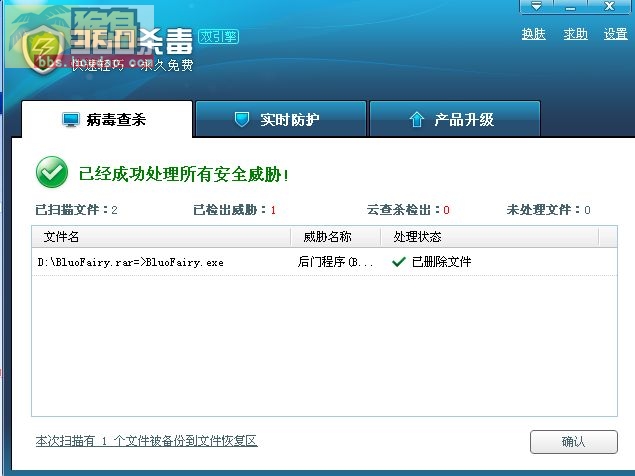The width and height of the screenshot is (635, 476).
Task: Select the 病毒查杀 tab
Action: tap(107, 120)
